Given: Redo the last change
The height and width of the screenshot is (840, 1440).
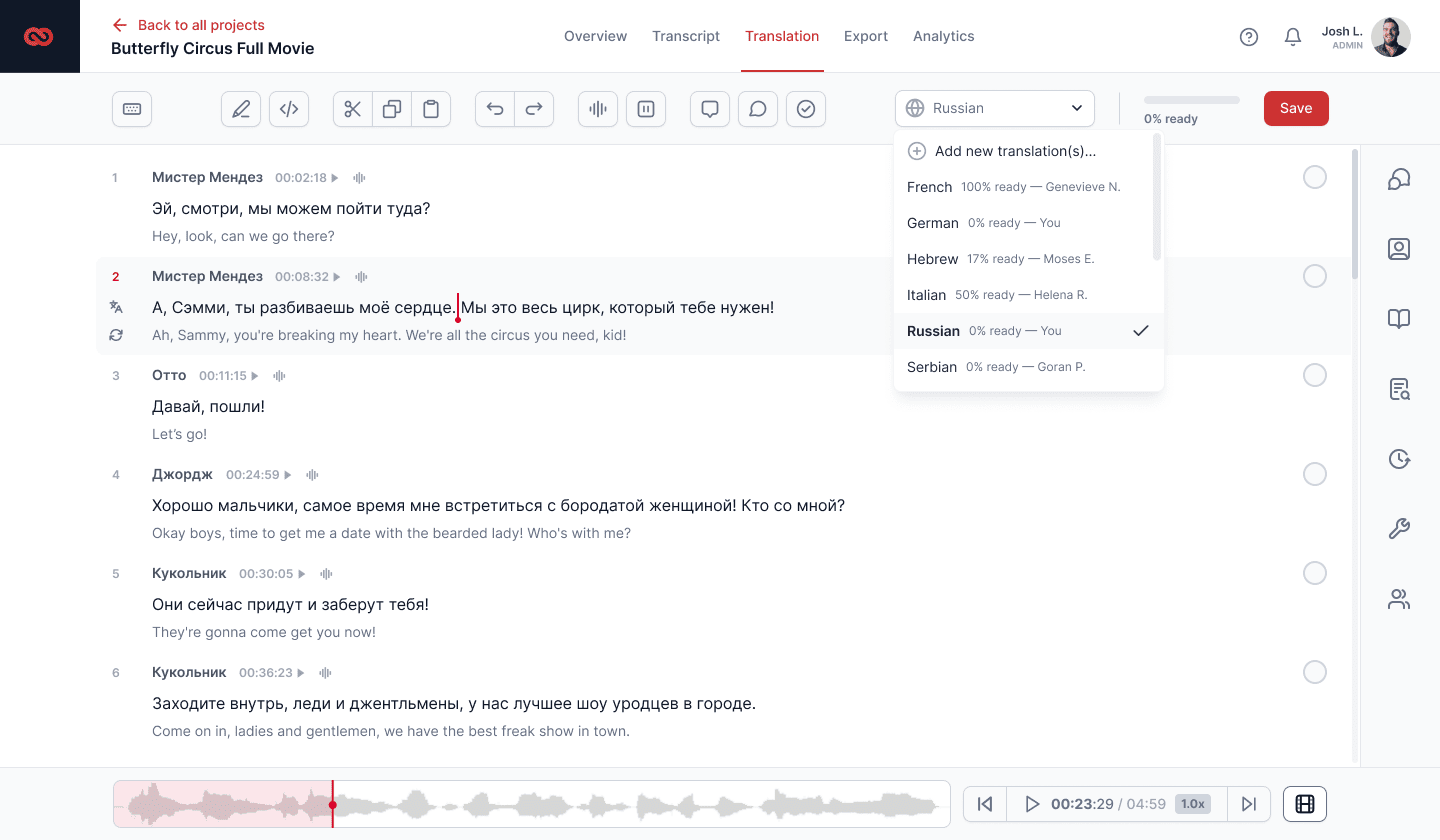Looking at the screenshot, I should click(534, 109).
